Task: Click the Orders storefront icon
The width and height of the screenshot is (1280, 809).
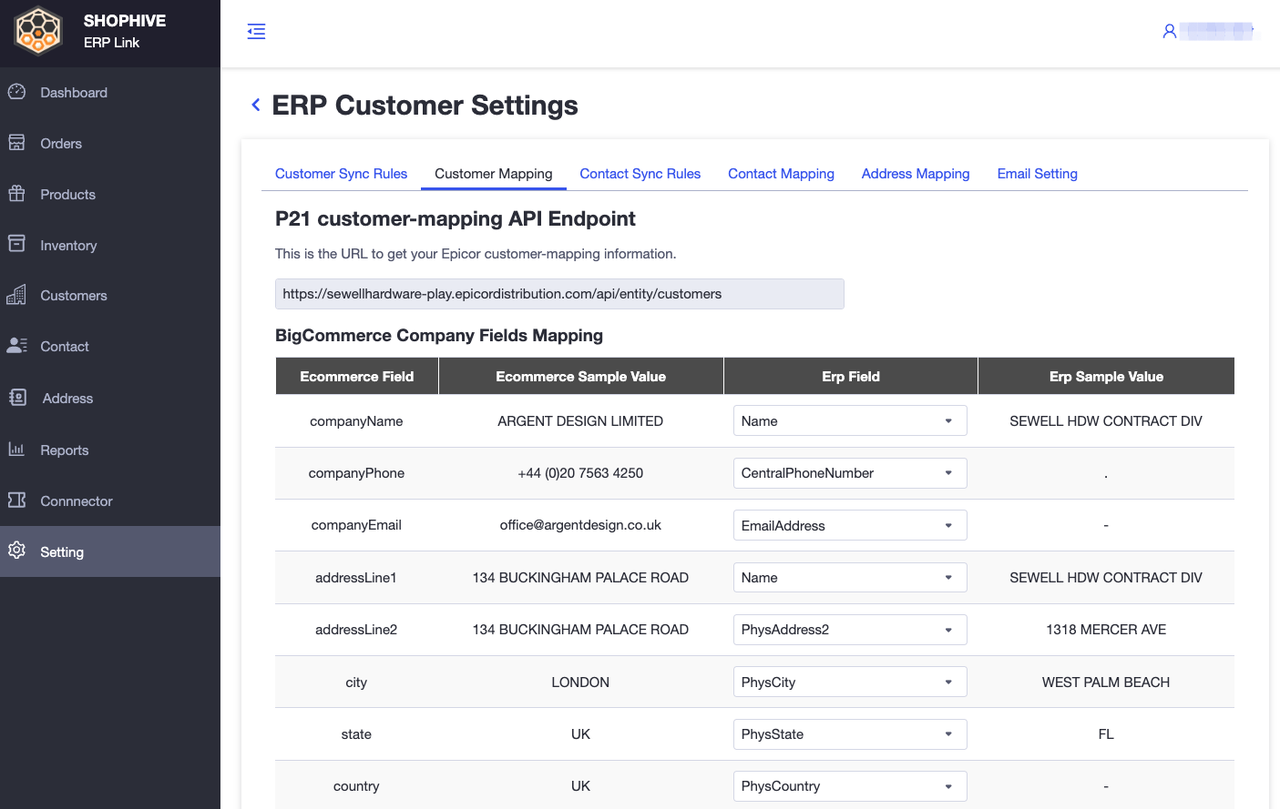Action: coord(16,143)
